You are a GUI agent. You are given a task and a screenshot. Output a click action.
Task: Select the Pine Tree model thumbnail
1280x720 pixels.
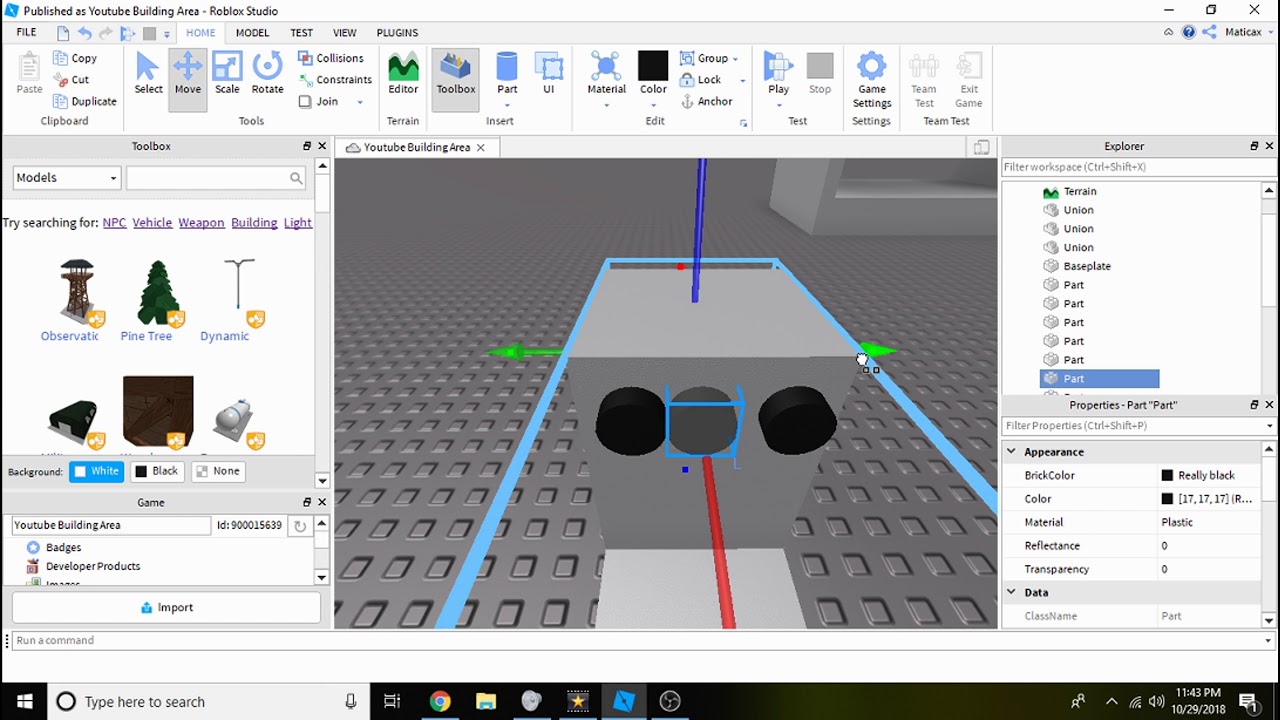[157, 293]
